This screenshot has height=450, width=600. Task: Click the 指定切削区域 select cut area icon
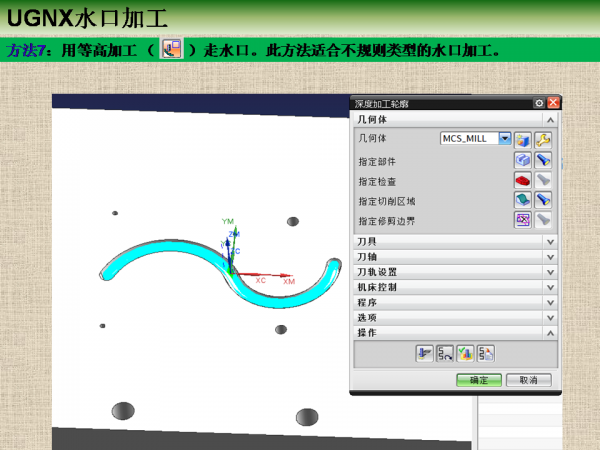(523, 200)
